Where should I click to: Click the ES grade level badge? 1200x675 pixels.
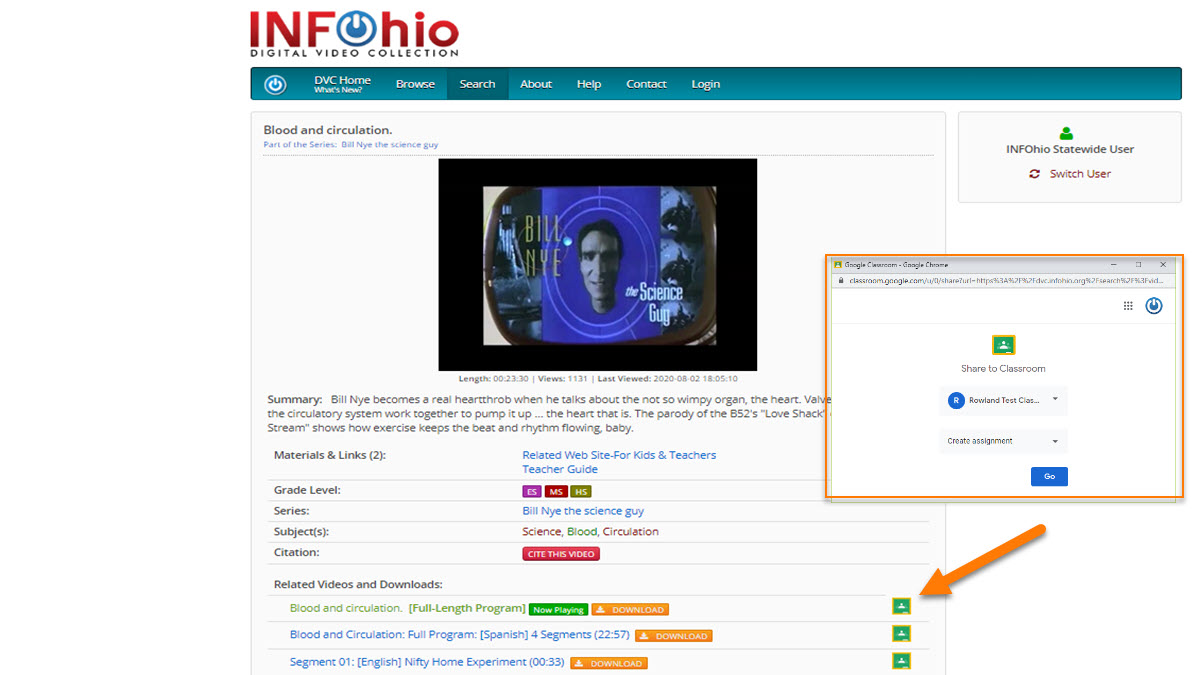point(532,492)
